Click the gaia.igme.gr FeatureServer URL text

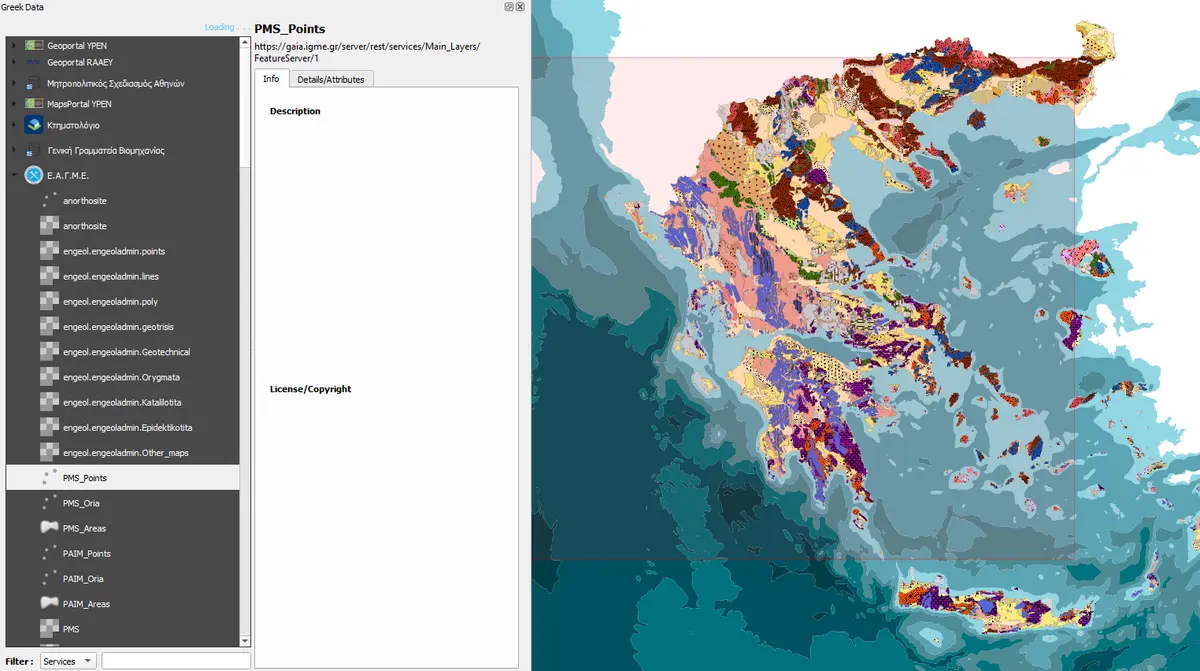coord(367,52)
